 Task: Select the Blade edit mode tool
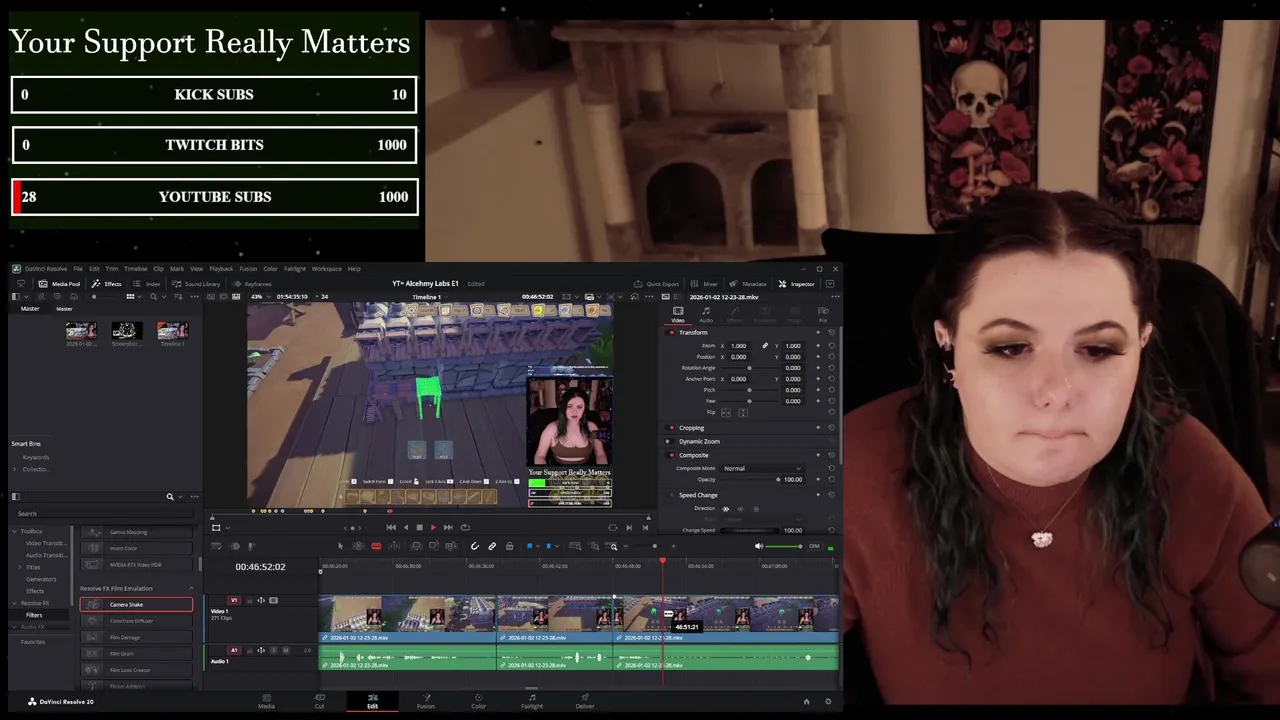click(376, 546)
